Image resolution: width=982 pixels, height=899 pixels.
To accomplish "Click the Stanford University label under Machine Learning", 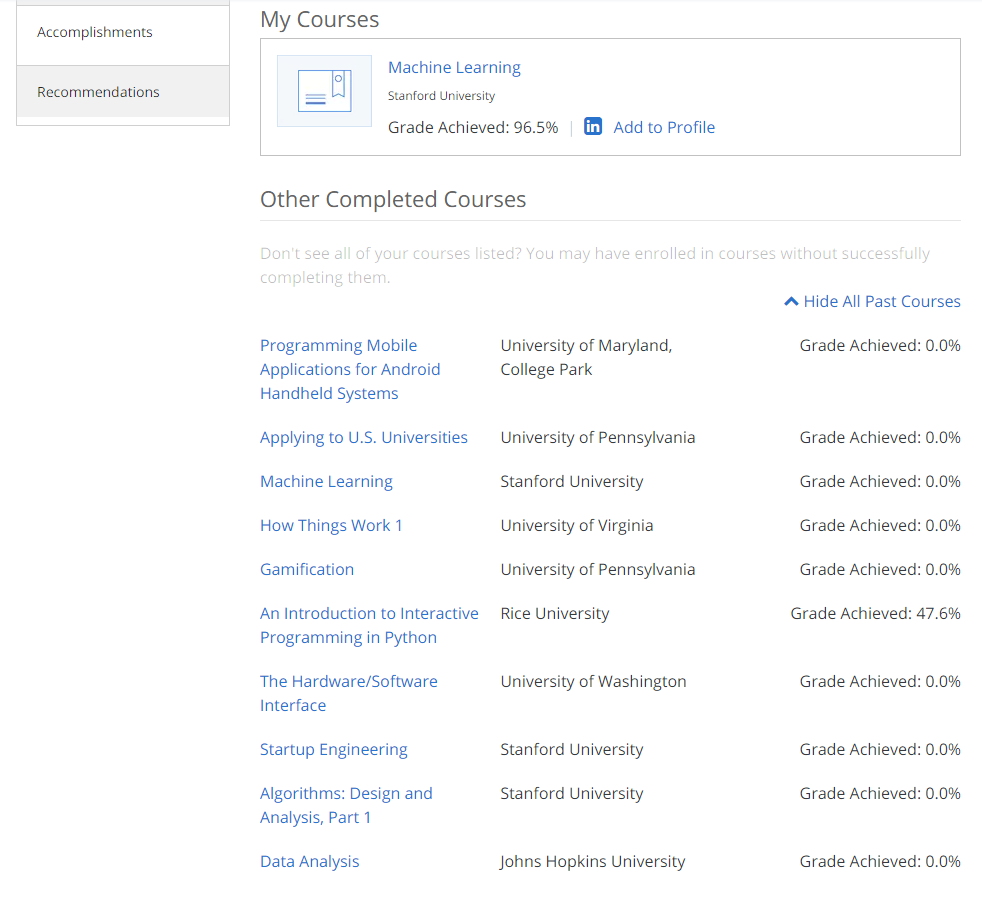I will [x=441, y=96].
